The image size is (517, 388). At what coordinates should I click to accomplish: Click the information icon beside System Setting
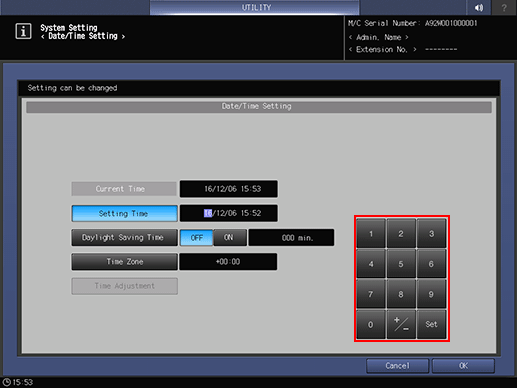coord(23,31)
